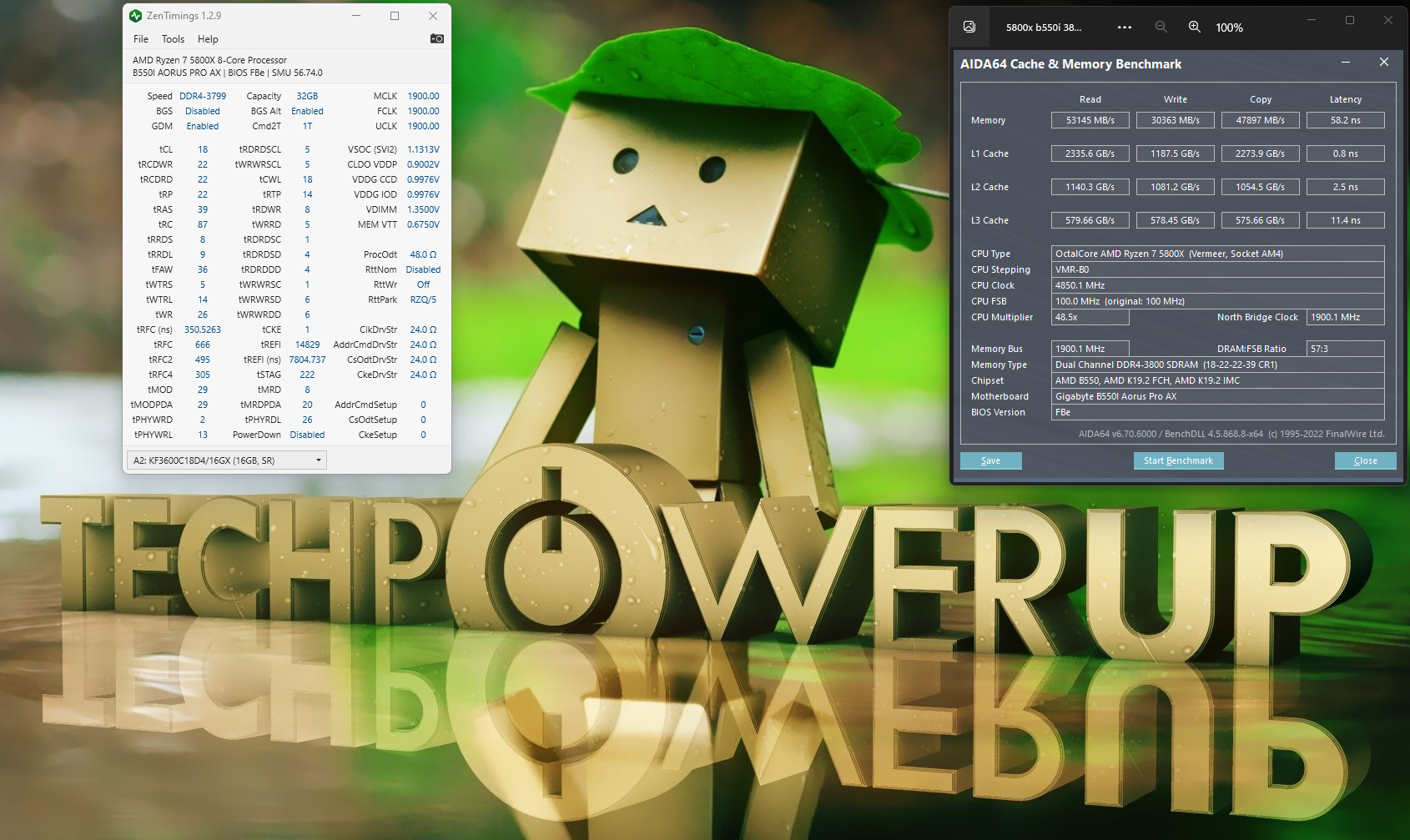Zoom in using the Photos magnifier icon

point(1195,27)
